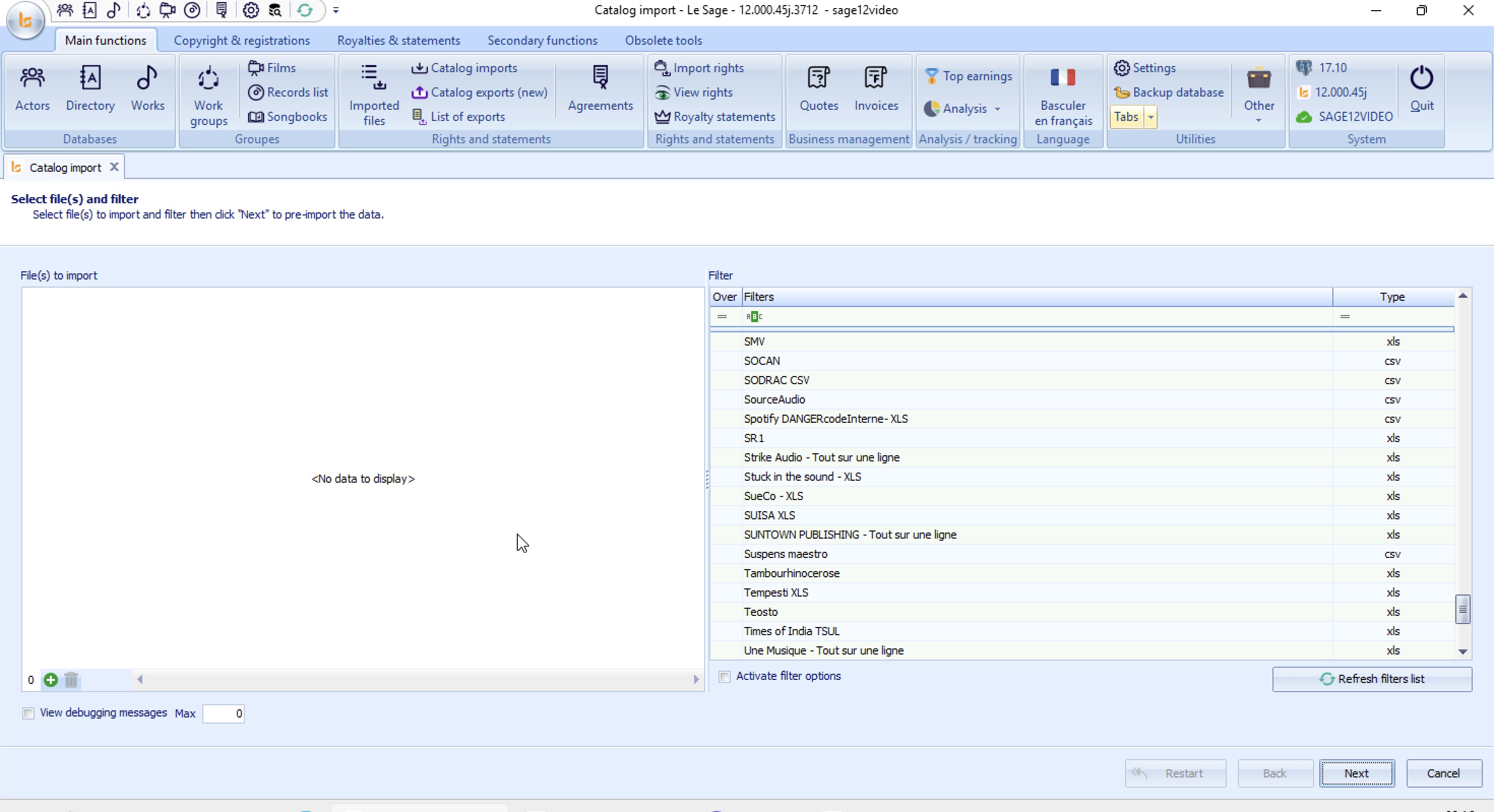Expand the quick access toolbar customize arrow
The image size is (1494, 812).
point(336,10)
